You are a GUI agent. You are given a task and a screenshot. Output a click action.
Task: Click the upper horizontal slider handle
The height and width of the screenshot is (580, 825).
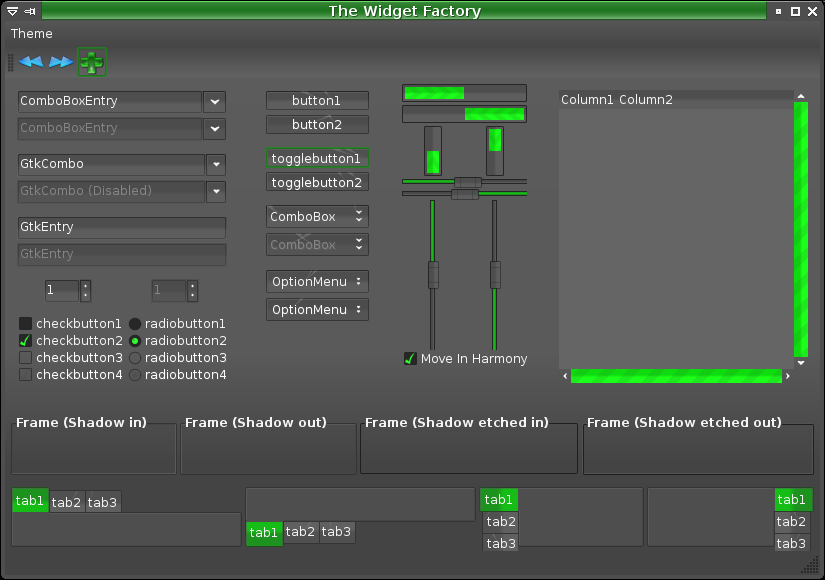[468, 182]
